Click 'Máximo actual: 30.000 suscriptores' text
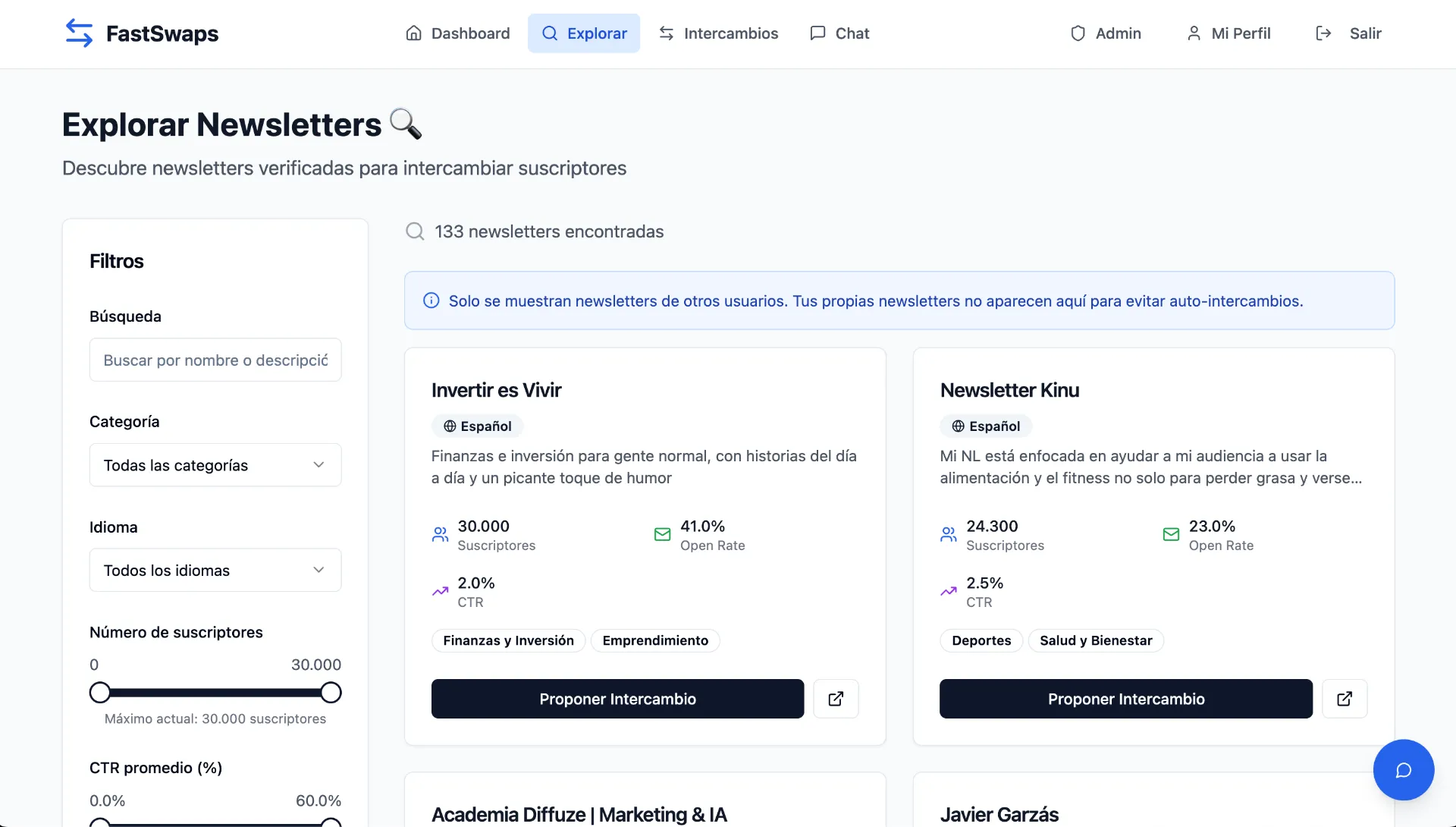This screenshot has height=827, width=1456. coord(215,719)
